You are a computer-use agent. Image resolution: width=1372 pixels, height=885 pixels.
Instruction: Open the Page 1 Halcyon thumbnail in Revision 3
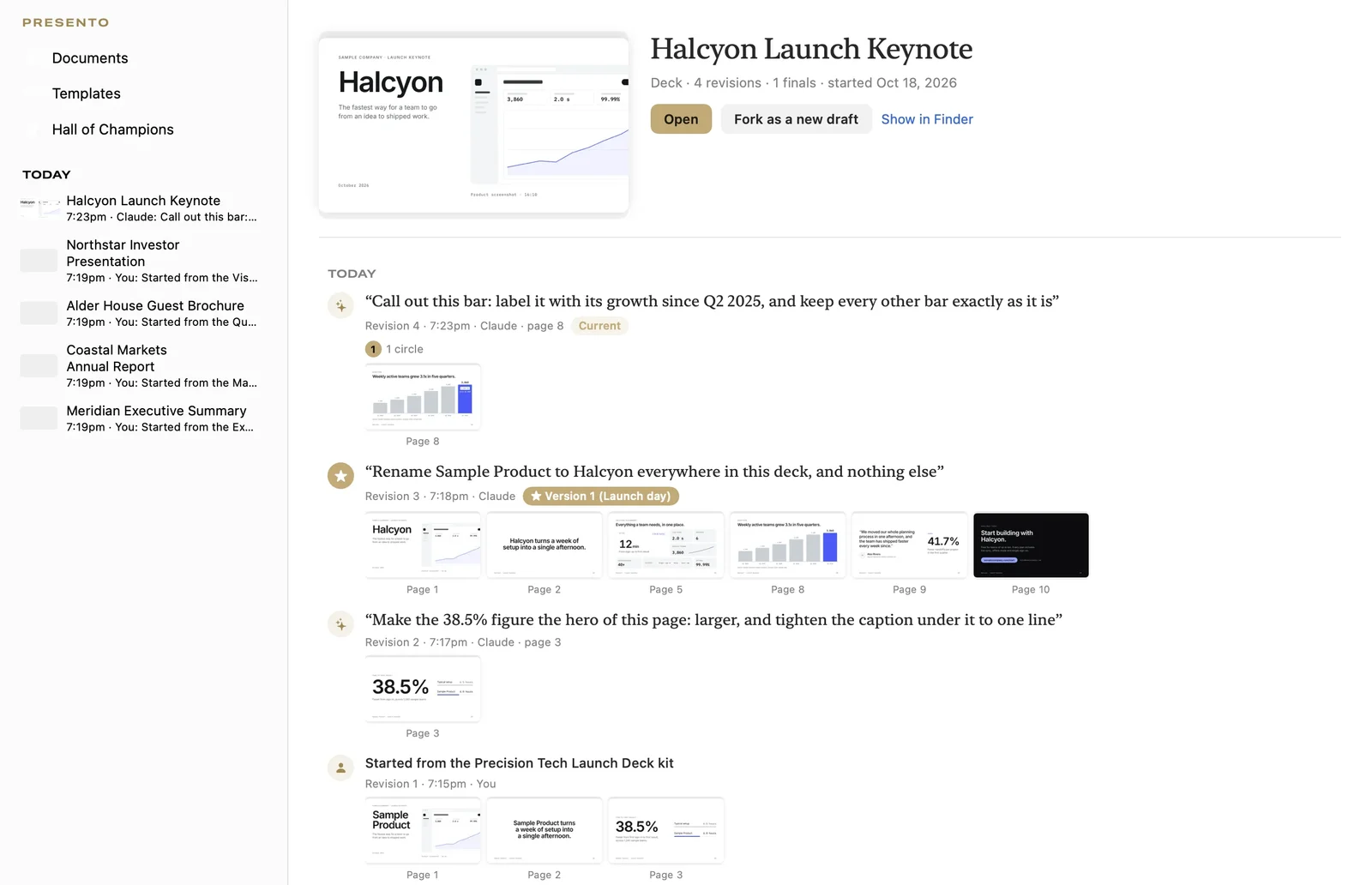[423, 545]
